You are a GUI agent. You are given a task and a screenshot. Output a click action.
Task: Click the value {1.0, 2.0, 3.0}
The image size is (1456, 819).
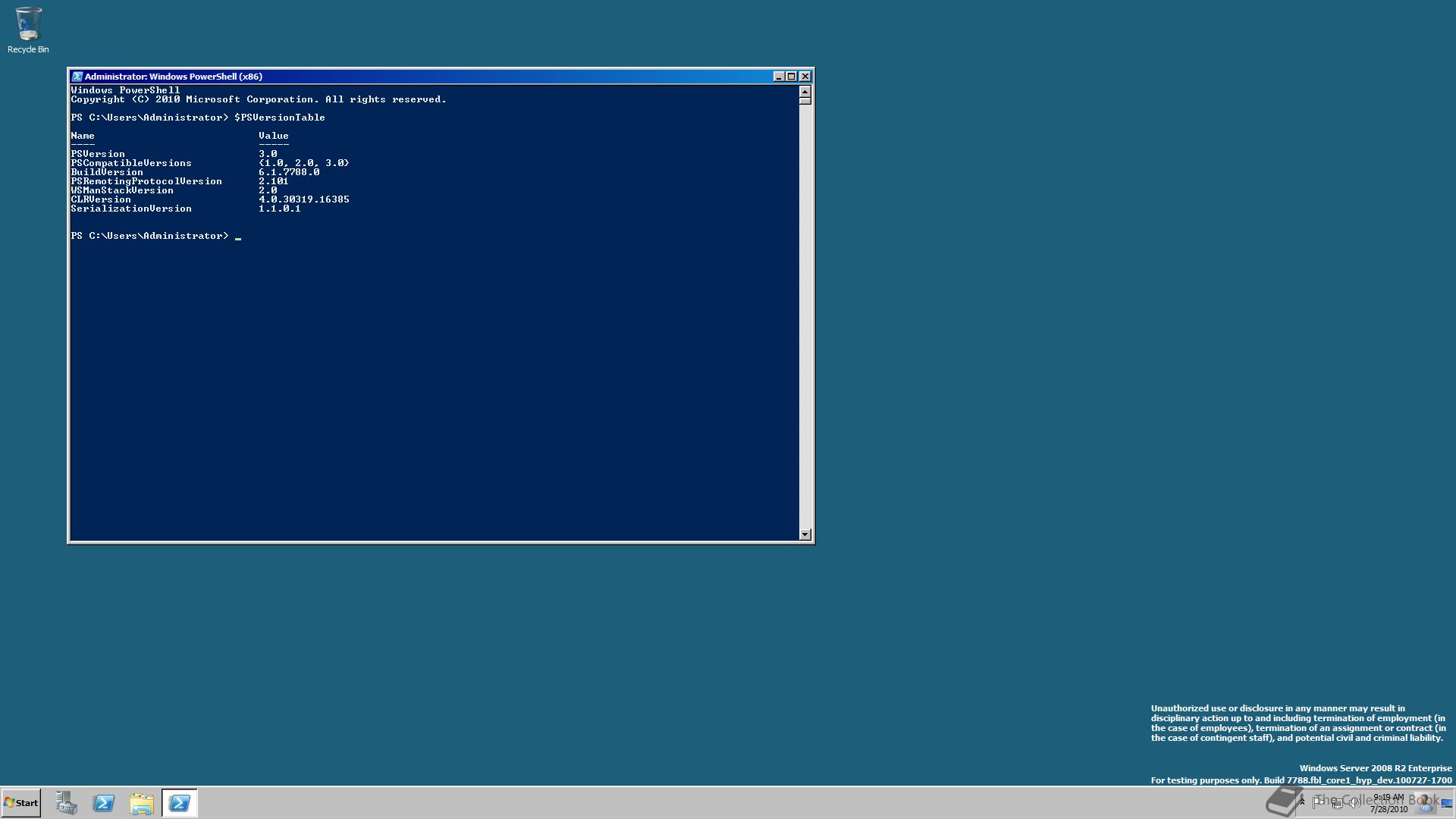(x=304, y=163)
